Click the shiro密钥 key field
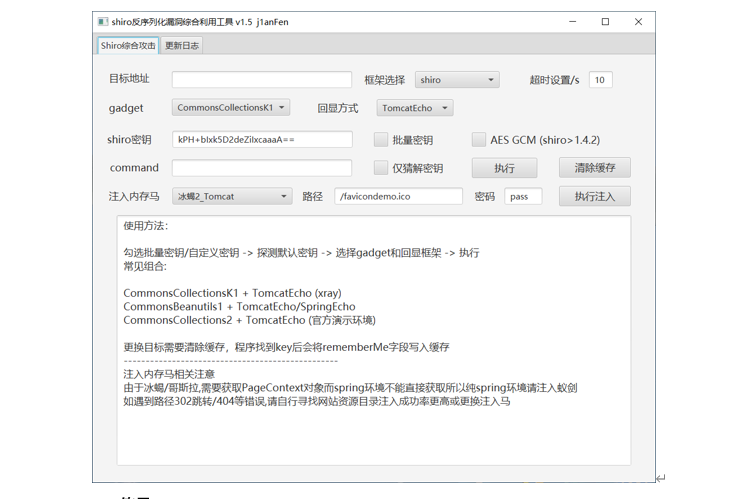 [262, 140]
